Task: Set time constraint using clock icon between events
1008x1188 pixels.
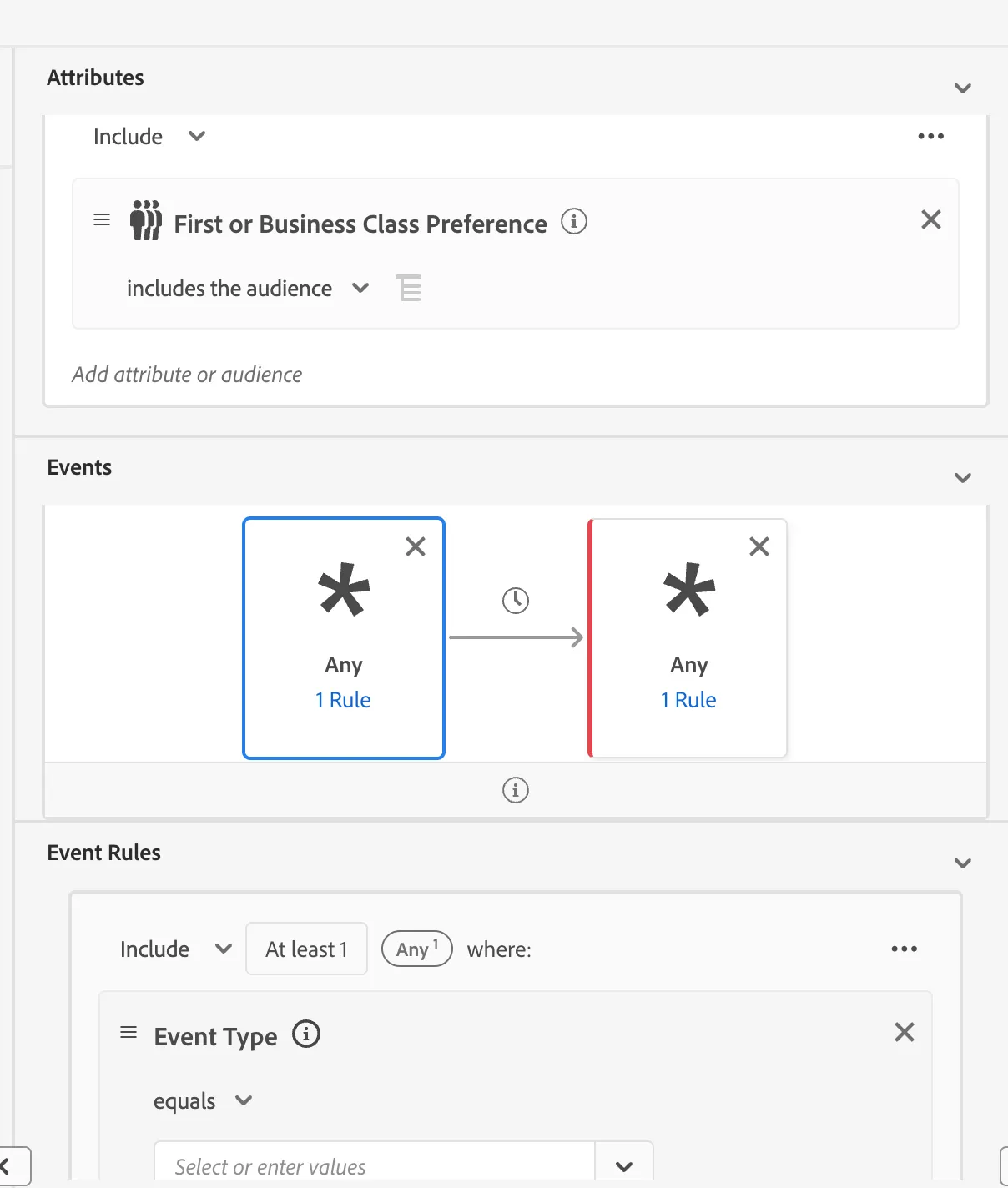Action: pyautogui.click(x=516, y=601)
